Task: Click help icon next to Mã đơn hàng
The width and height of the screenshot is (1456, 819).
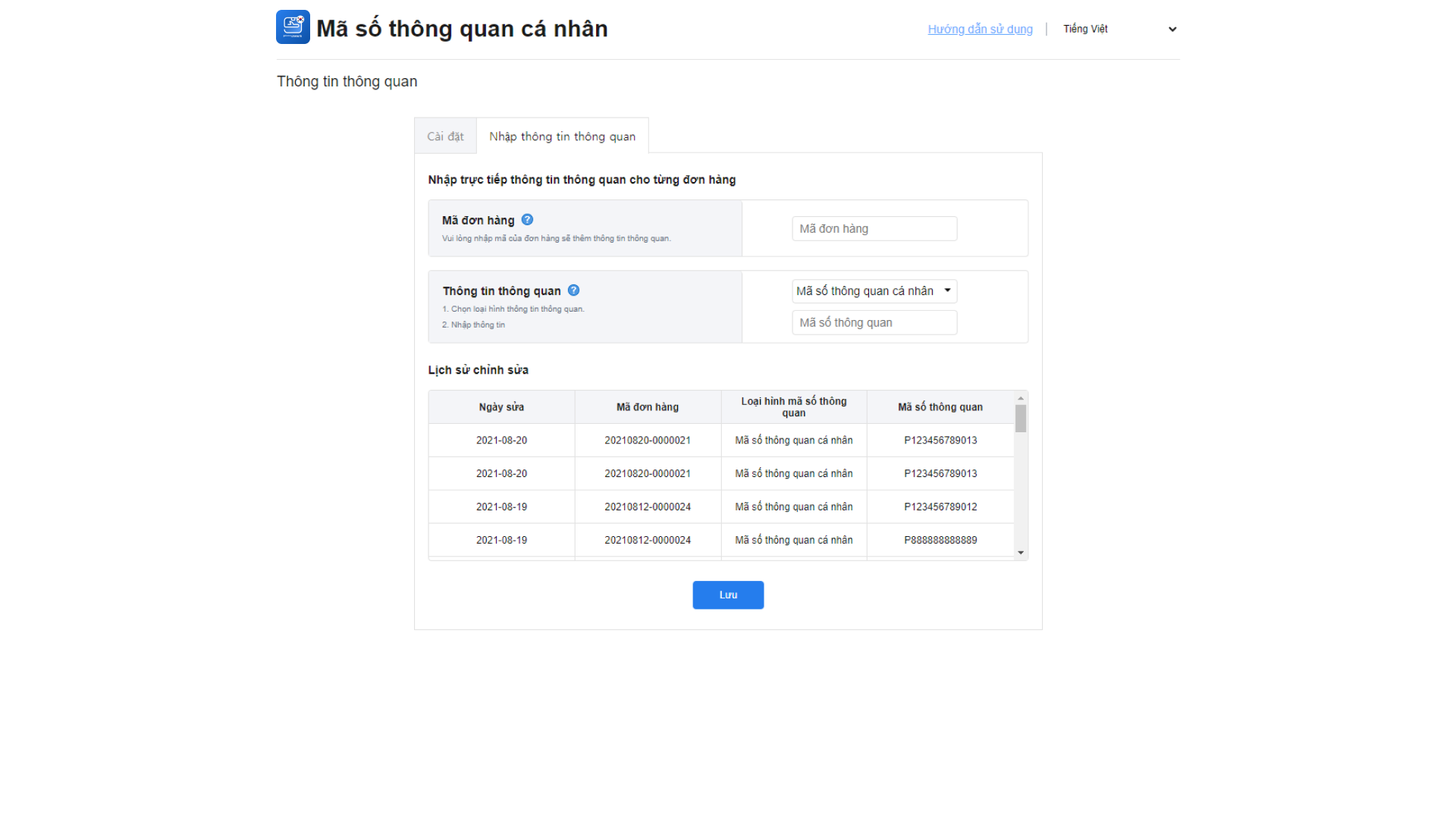Action: tap(527, 220)
